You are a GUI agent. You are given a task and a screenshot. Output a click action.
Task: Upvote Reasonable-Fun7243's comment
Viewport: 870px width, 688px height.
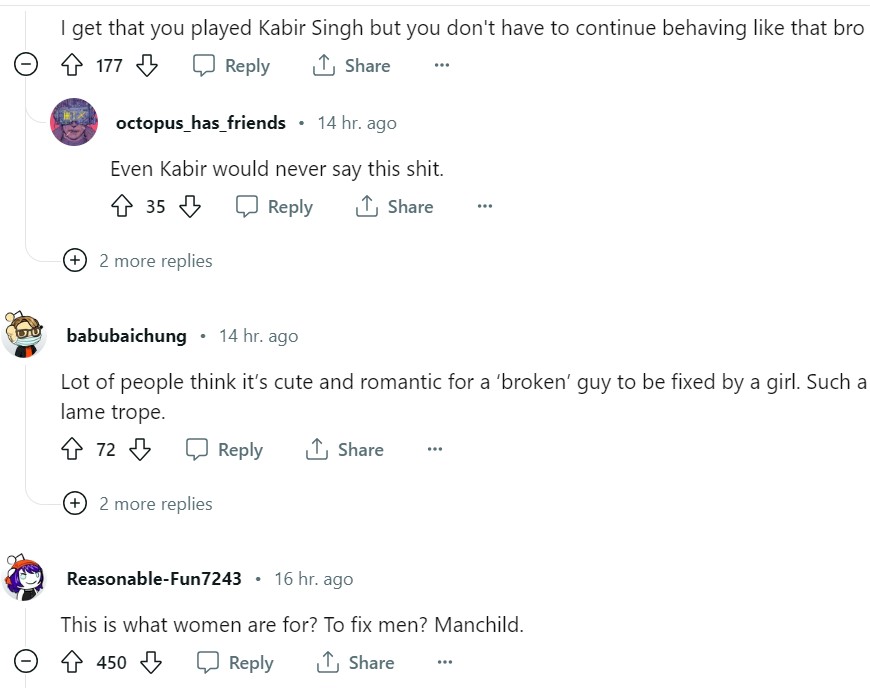pos(71,662)
